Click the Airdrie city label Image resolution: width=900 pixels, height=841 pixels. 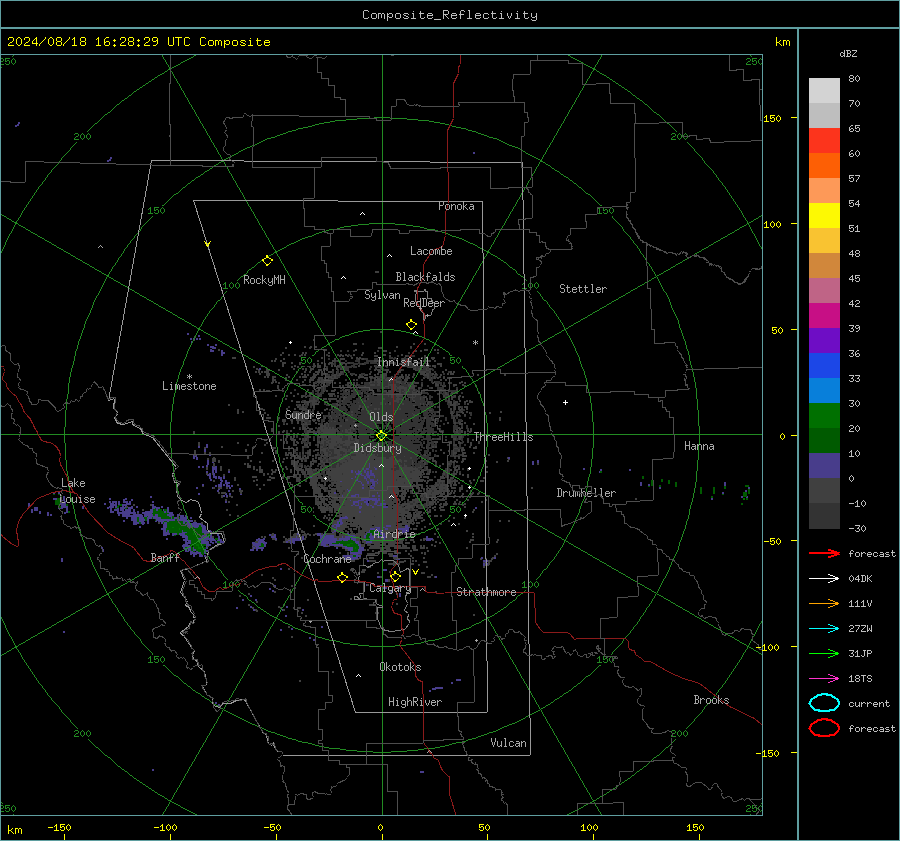pos(394,534)
